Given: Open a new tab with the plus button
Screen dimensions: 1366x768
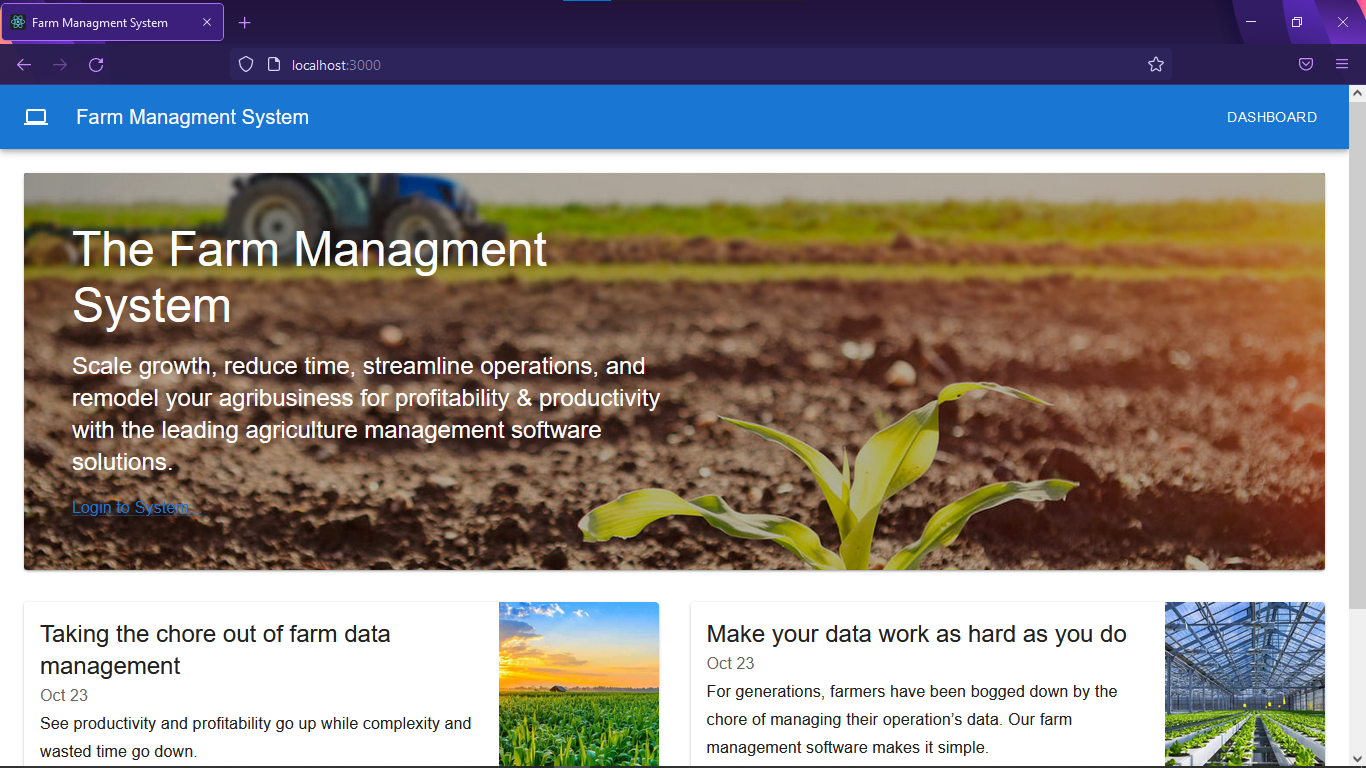Looking at the screenshot, I should (245, 22).
